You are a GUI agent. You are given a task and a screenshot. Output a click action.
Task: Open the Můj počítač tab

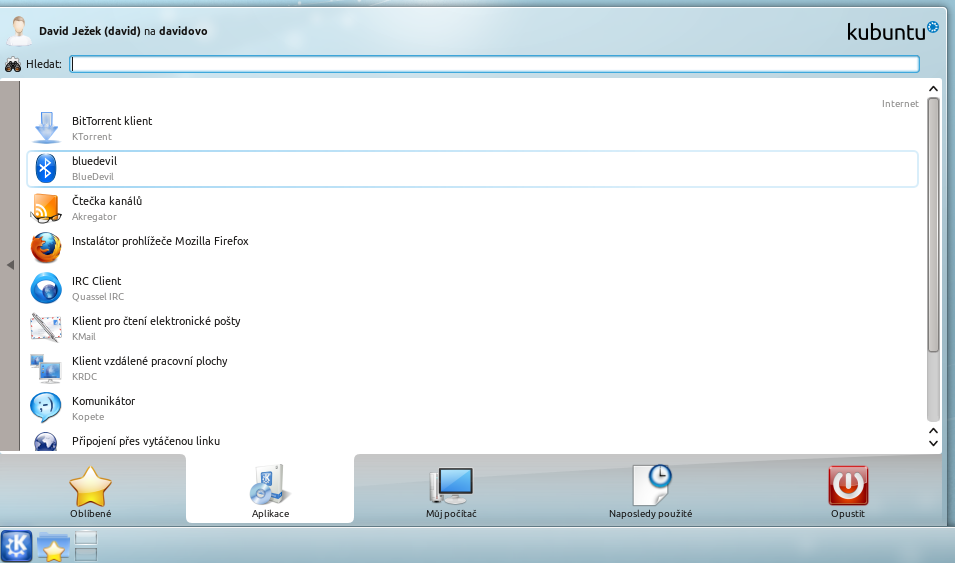click(451, 492)
